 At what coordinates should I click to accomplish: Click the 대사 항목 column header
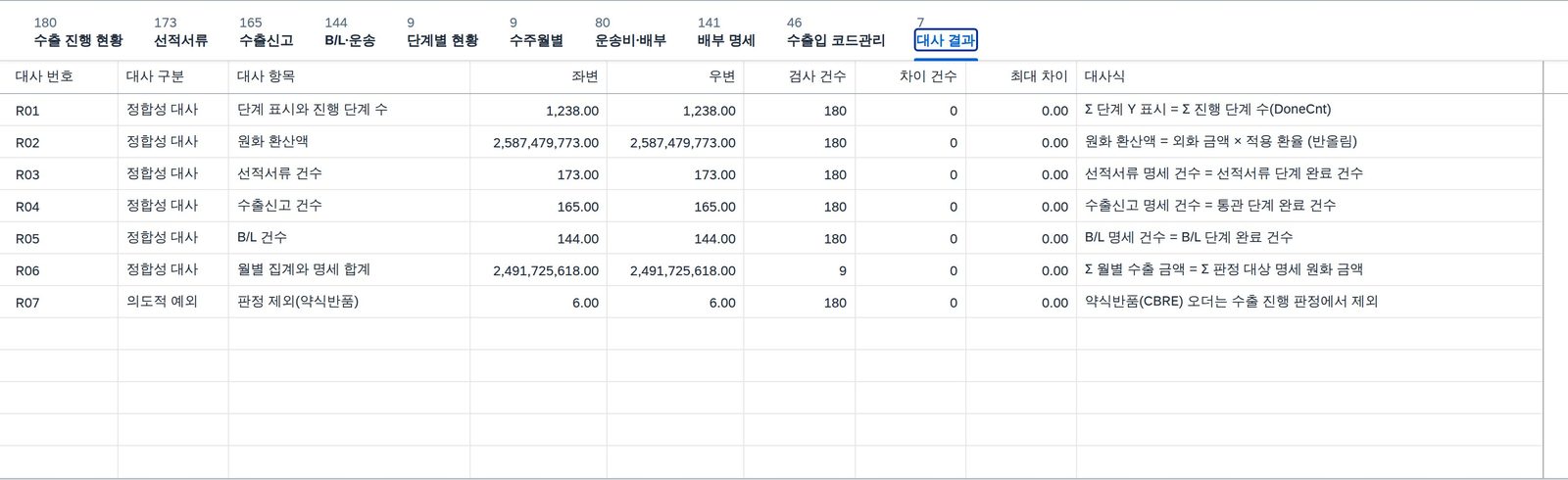(349, 76)
